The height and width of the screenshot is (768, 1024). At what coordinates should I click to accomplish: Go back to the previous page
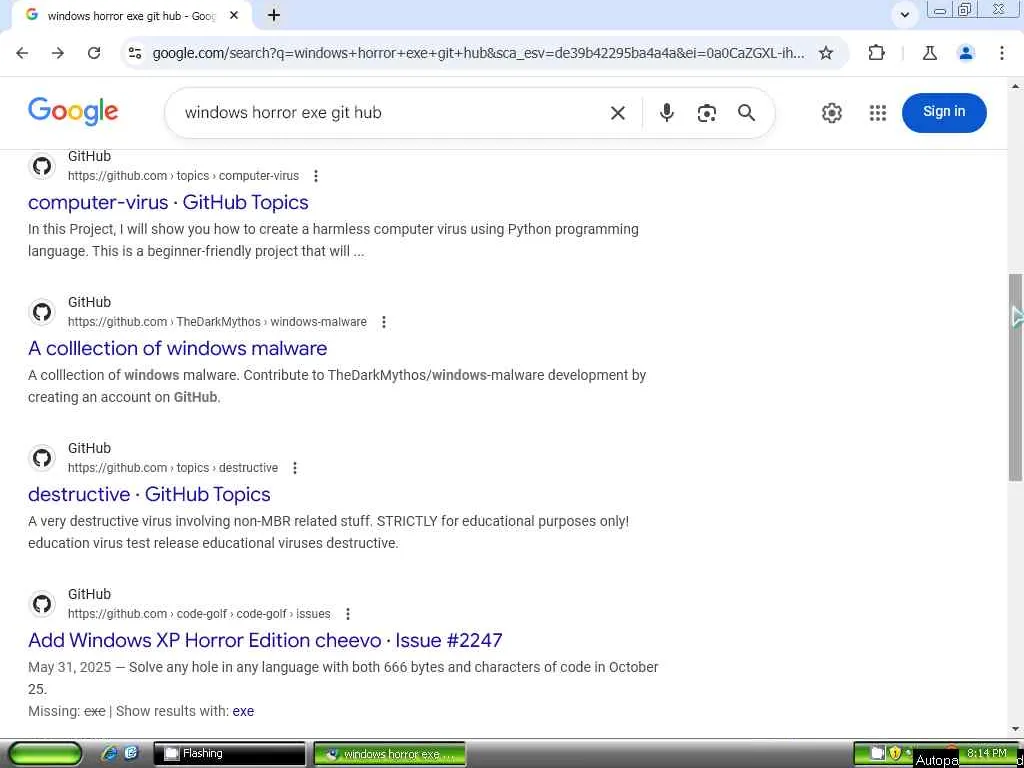click(22, 53)
